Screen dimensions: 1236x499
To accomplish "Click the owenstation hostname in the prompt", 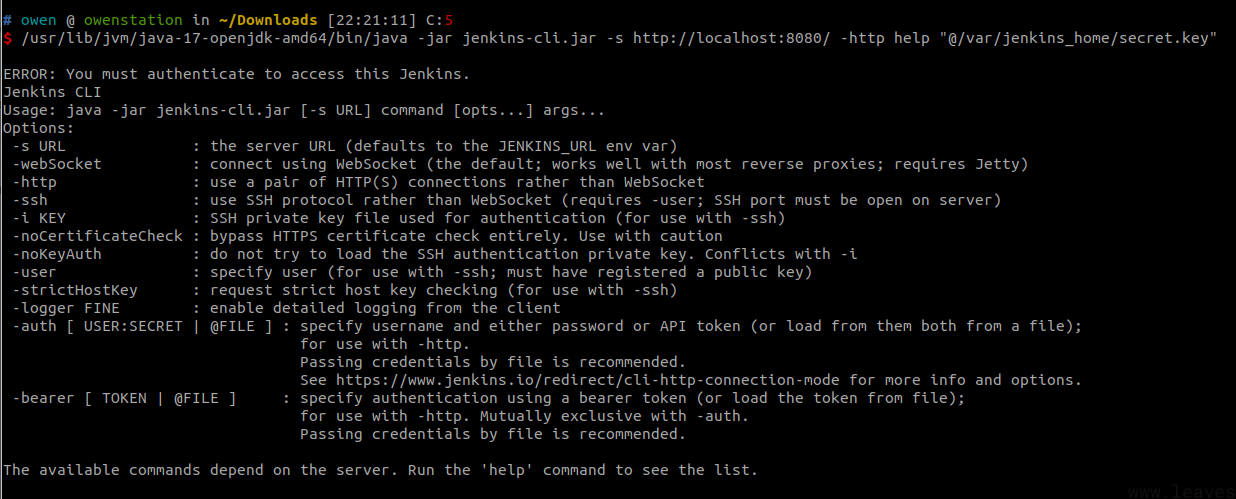I will tap(133, 20).
